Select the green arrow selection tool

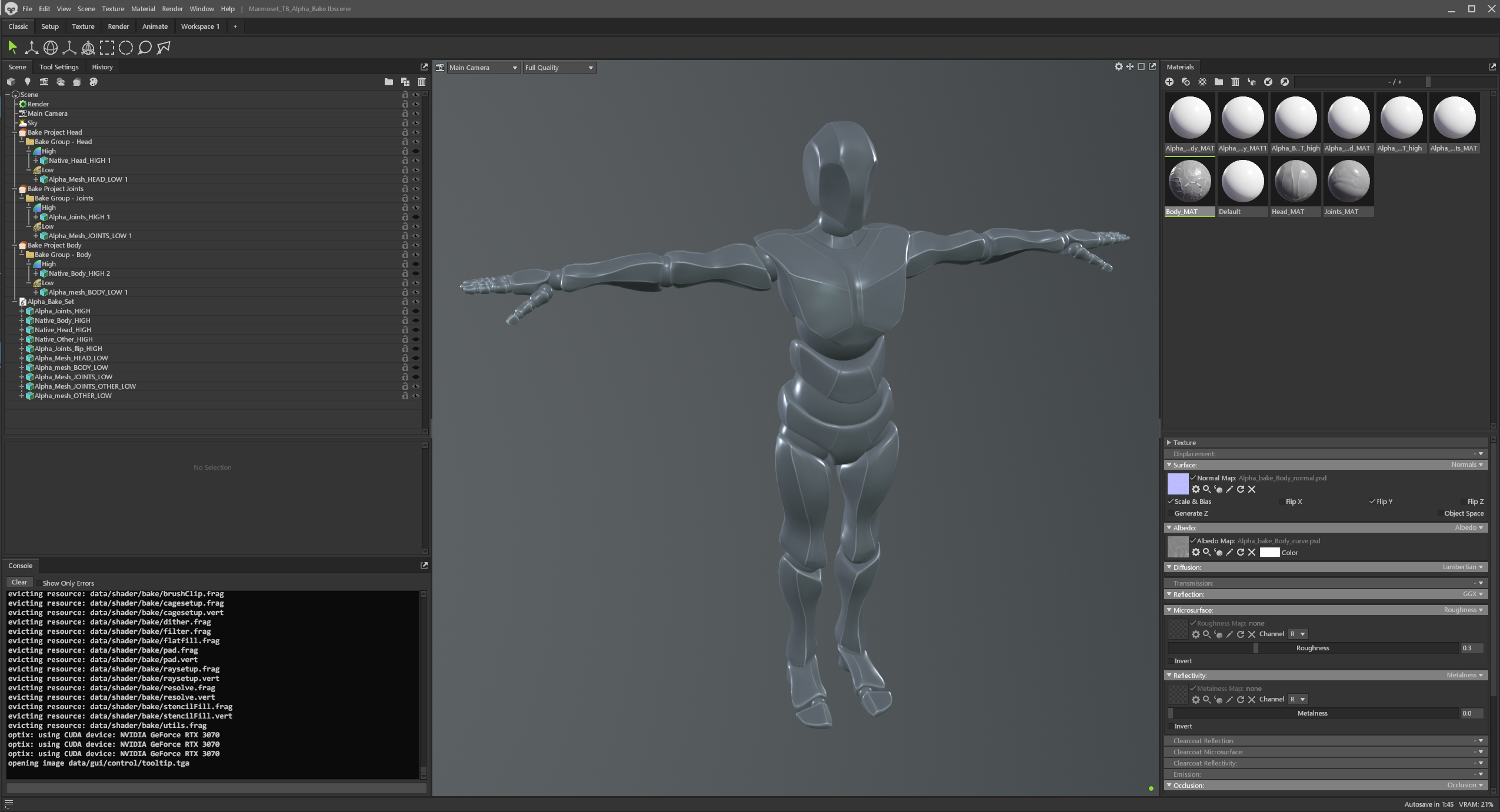coord(12,48)
